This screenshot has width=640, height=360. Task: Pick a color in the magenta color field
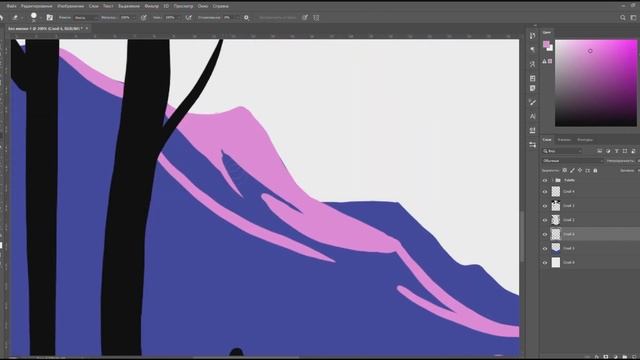click(x=596, y=83)
